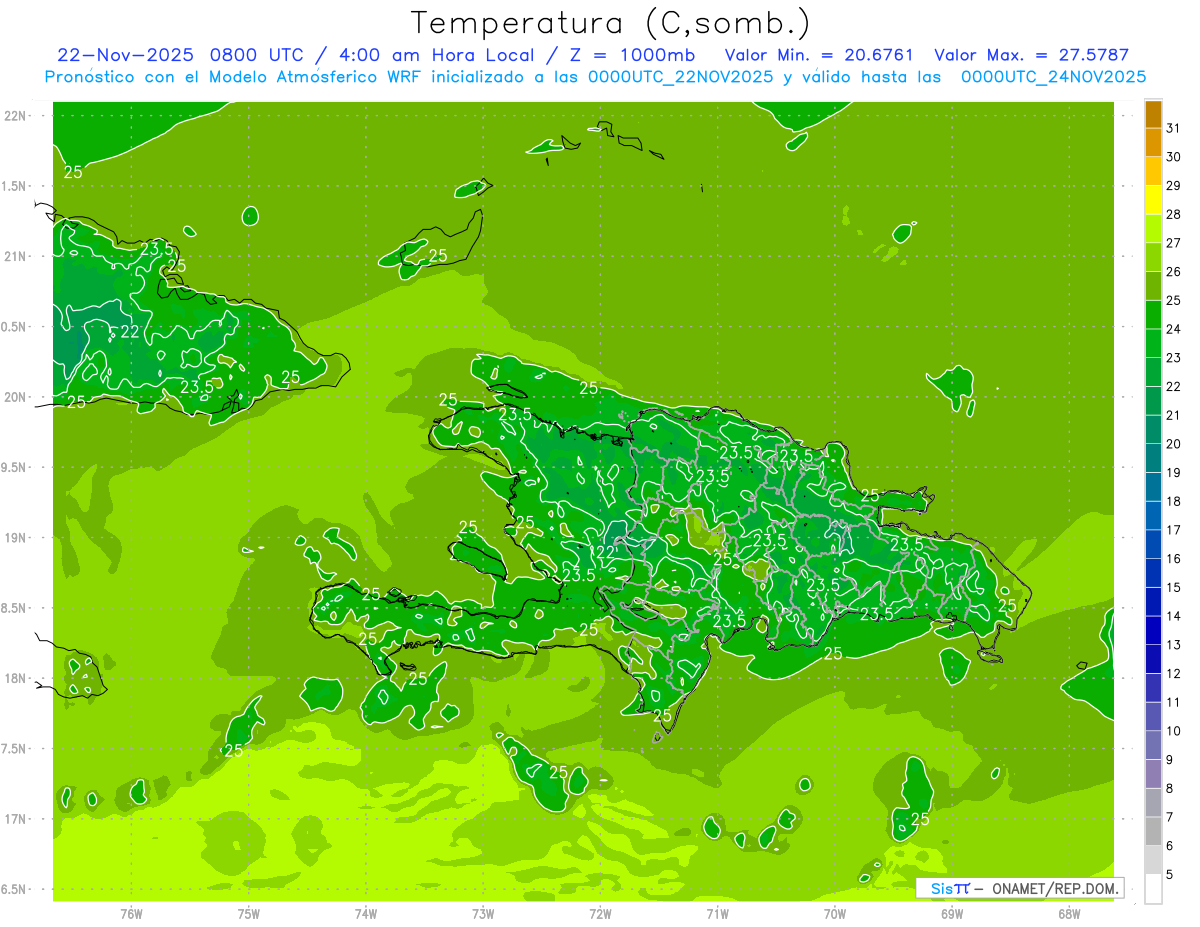Click the colorbar scale label '18'

click(x=1173, y=501)
